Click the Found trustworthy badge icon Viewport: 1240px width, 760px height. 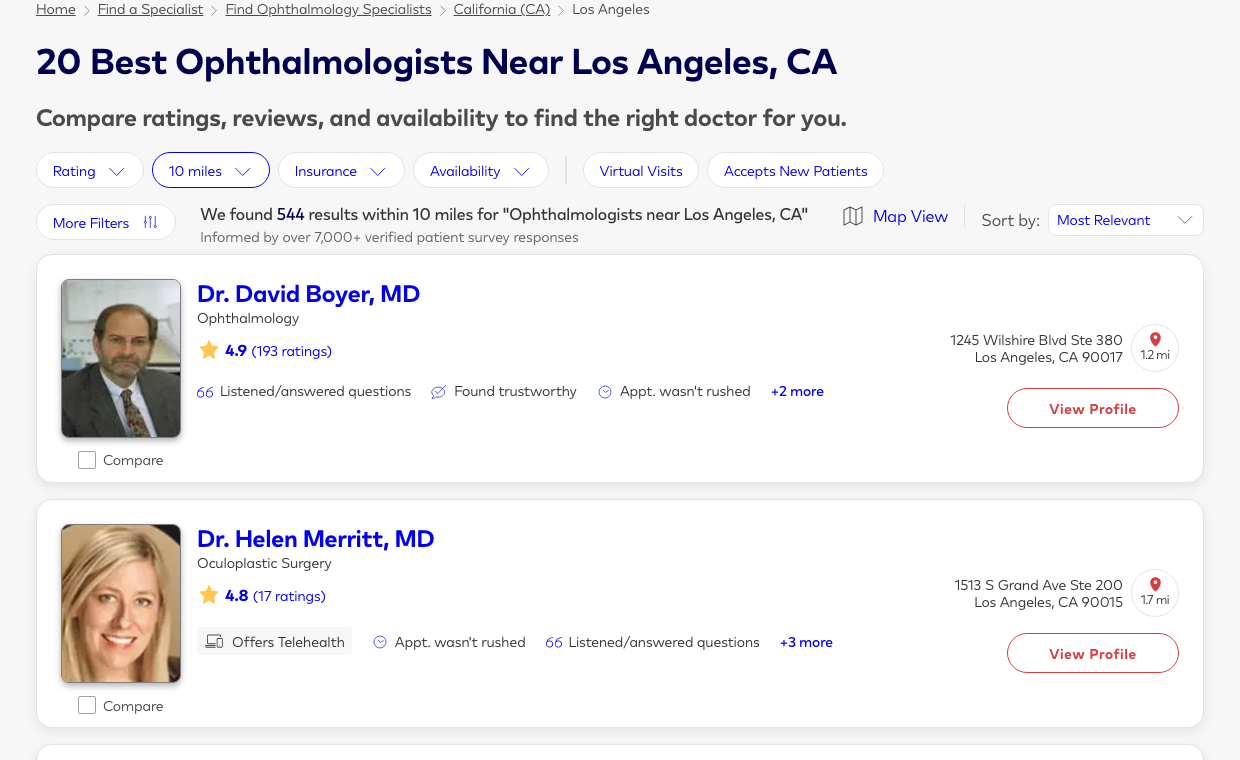point(438,392)
